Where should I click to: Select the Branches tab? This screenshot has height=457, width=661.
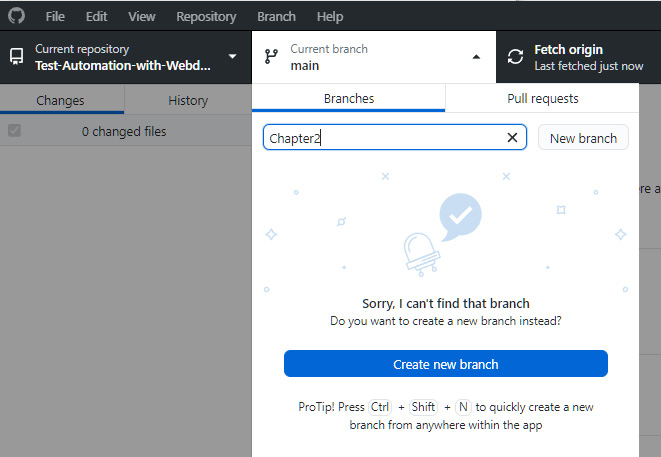(349, 98)
